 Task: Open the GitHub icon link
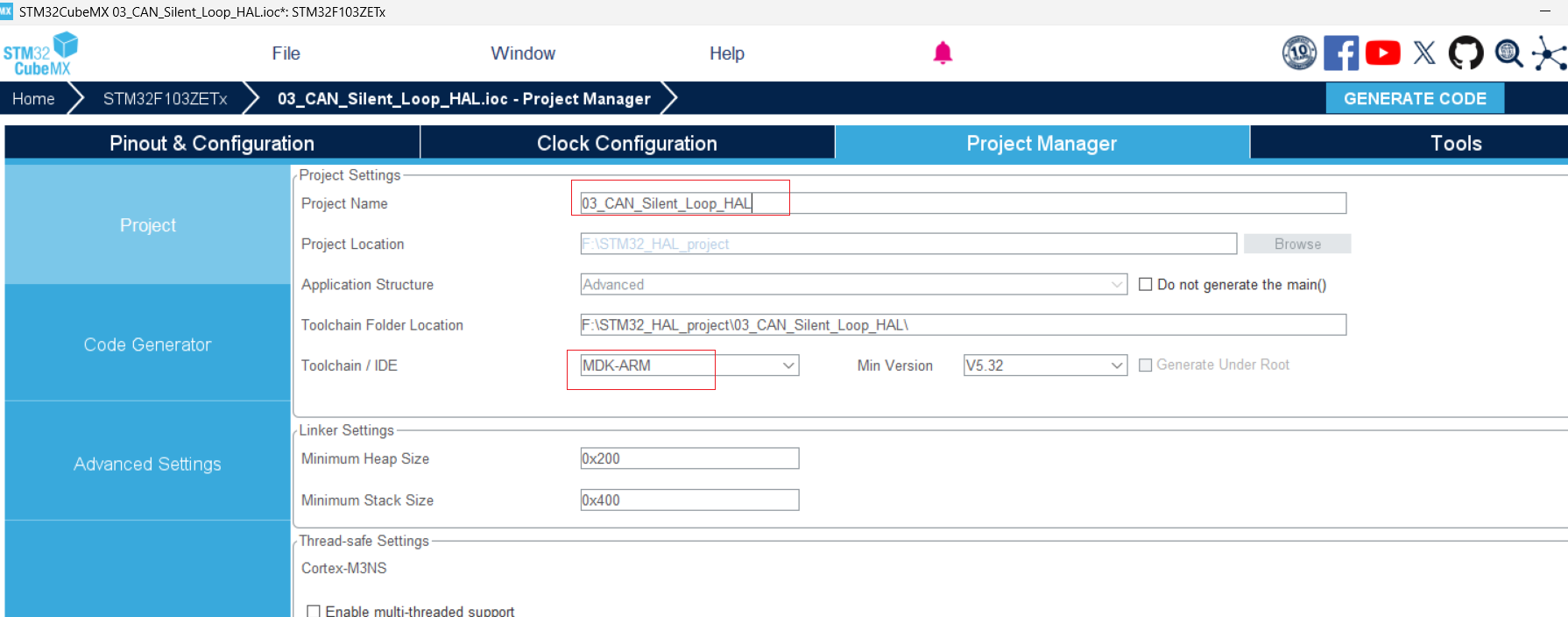coord(1466,53)
